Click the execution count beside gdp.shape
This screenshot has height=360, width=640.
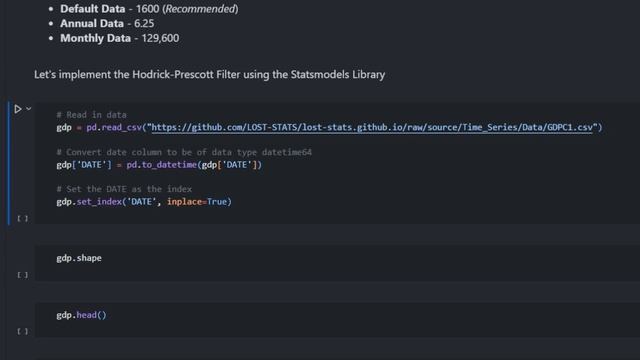[23, 275]
